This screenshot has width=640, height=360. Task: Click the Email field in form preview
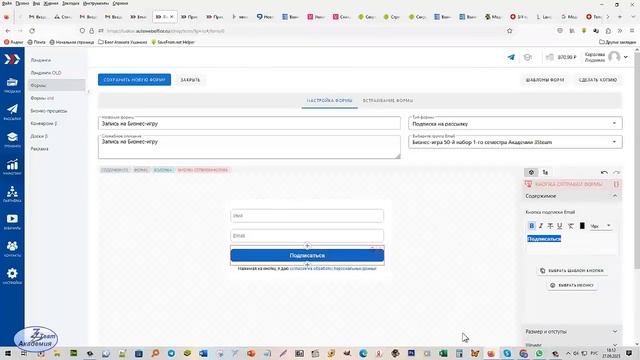click(307, 236)
